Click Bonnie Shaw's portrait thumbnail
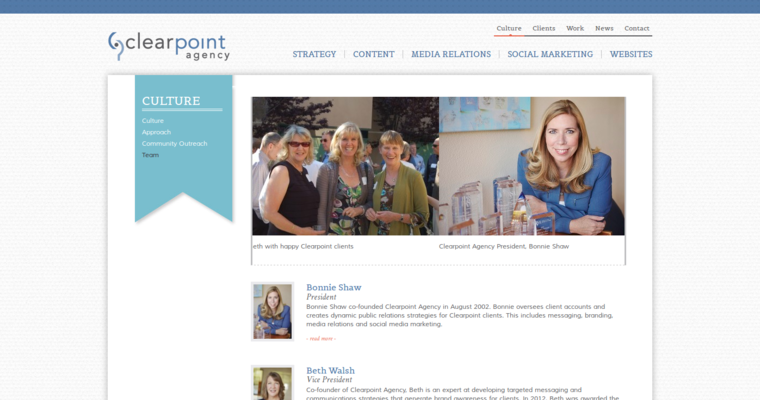 [x=272, y=311]
